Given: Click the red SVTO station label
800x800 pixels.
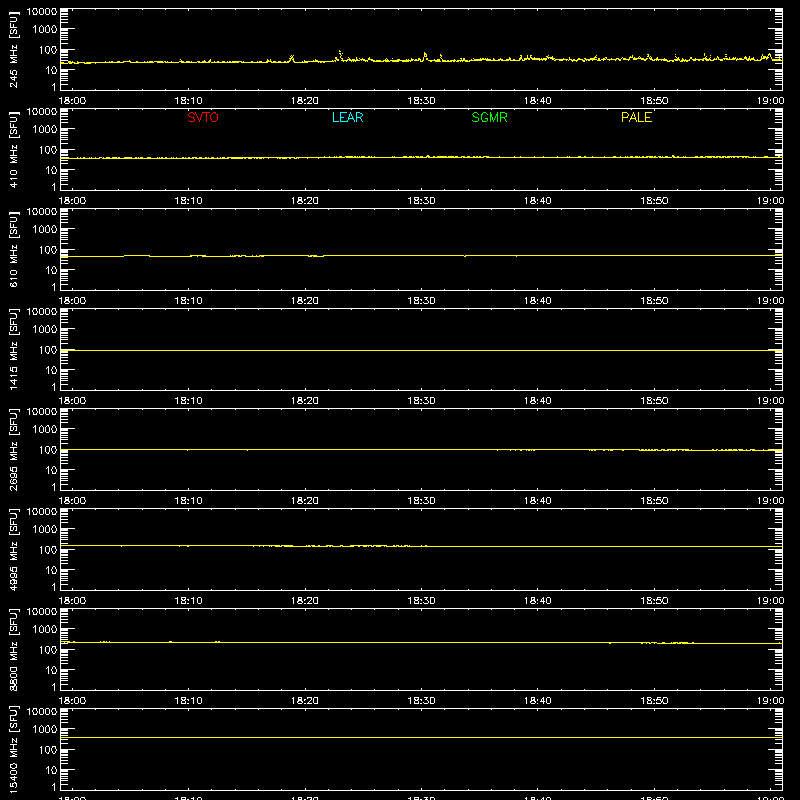Looking at the screenshot, I should tap(203, 117).
